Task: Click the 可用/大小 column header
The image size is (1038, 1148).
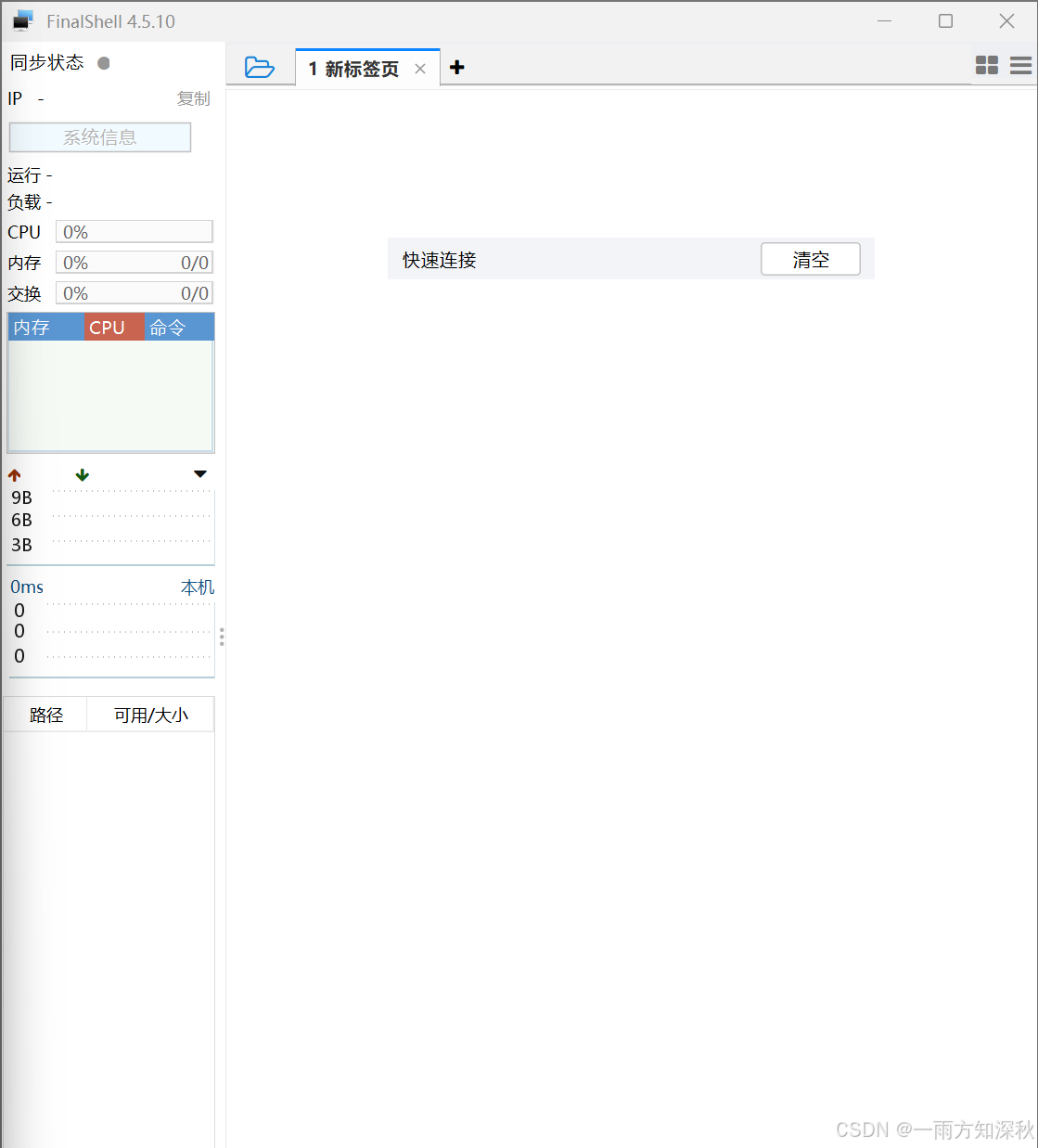Action: click(150, 715)
